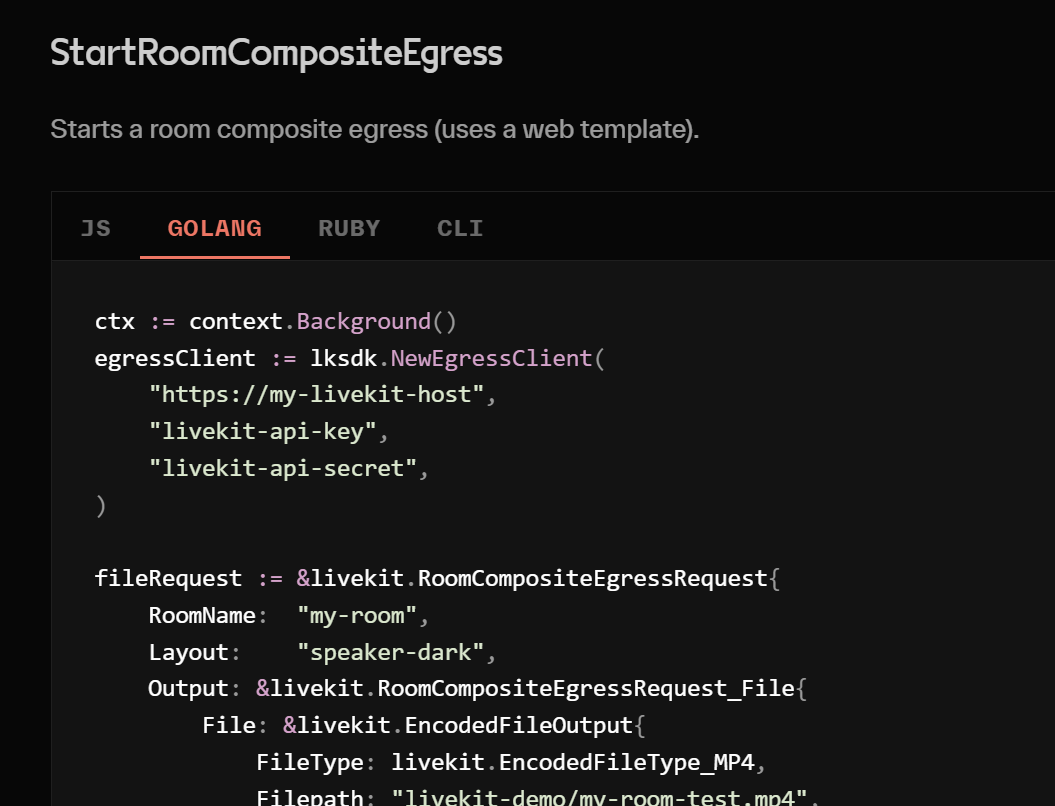Click the room composite egress description text
This screenshot has height=806, width=1055.
pos(375,129)
